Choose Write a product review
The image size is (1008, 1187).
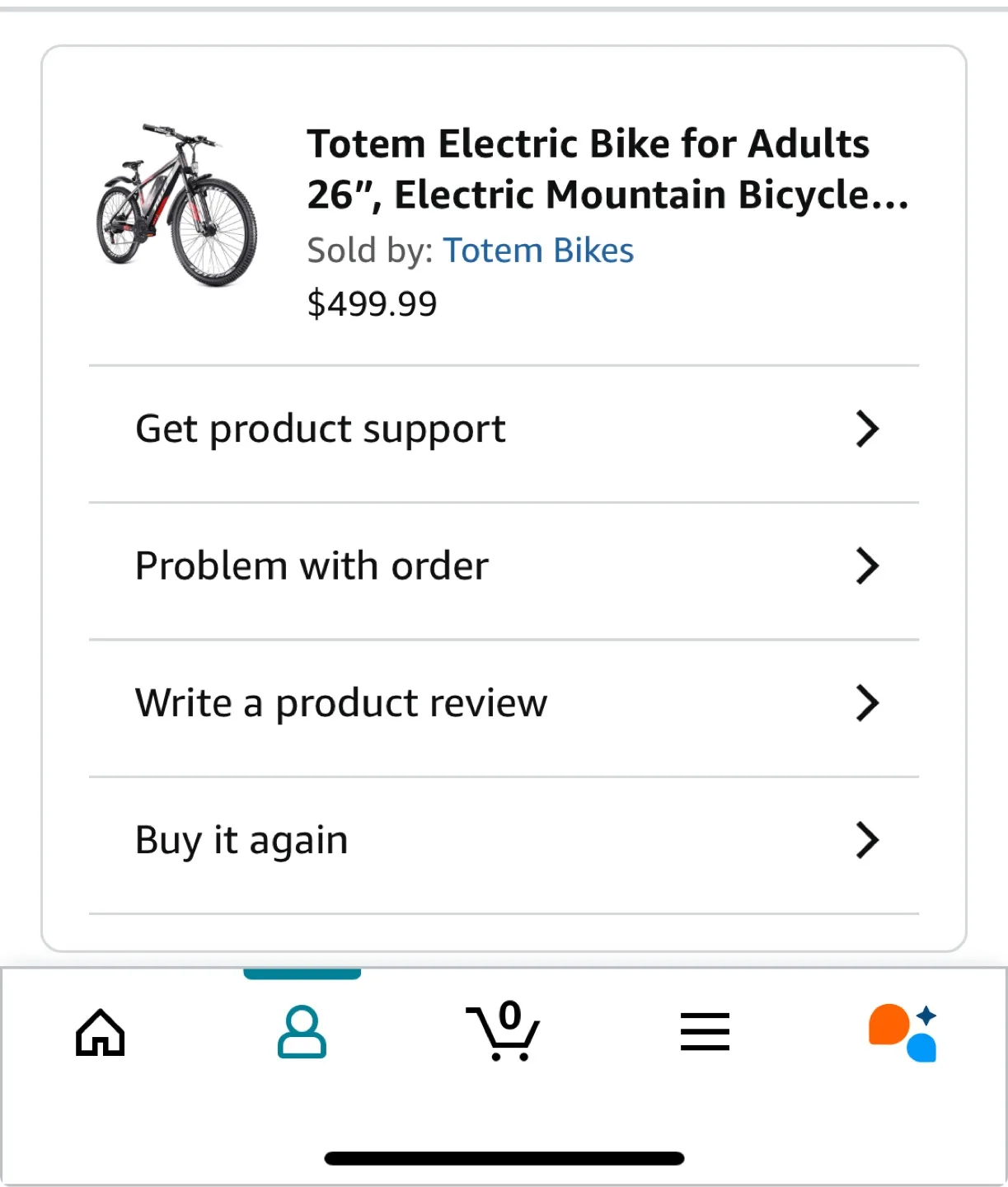[341, 703]
